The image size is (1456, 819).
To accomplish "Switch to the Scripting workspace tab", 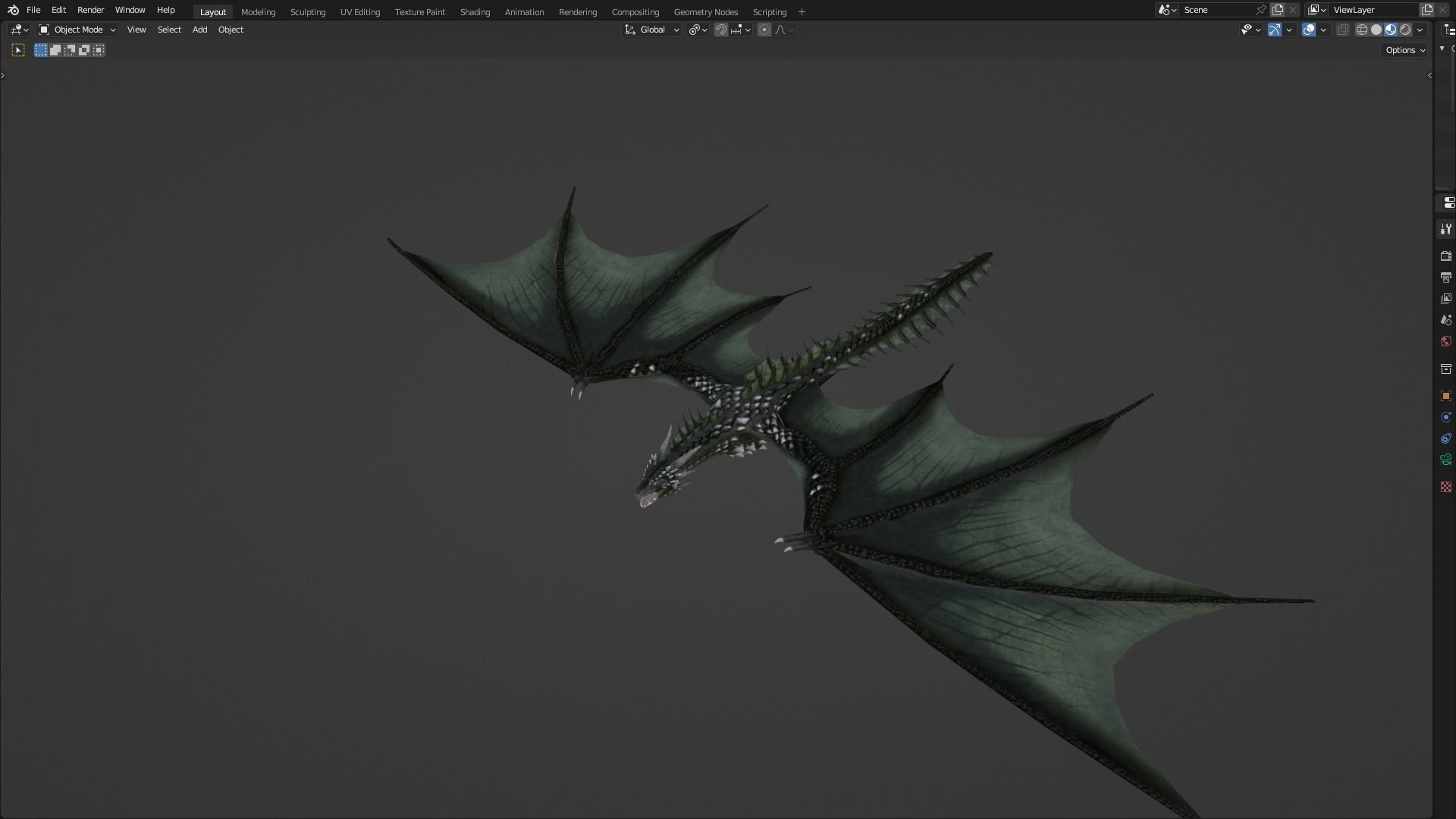I will click(769, 11).
